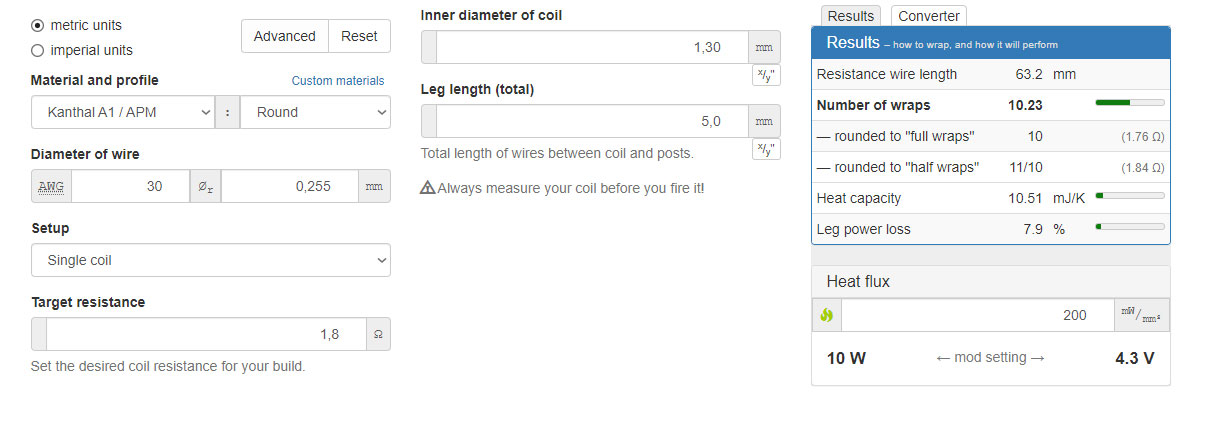Open the Round wire profile dropdown

click(315, 113)
